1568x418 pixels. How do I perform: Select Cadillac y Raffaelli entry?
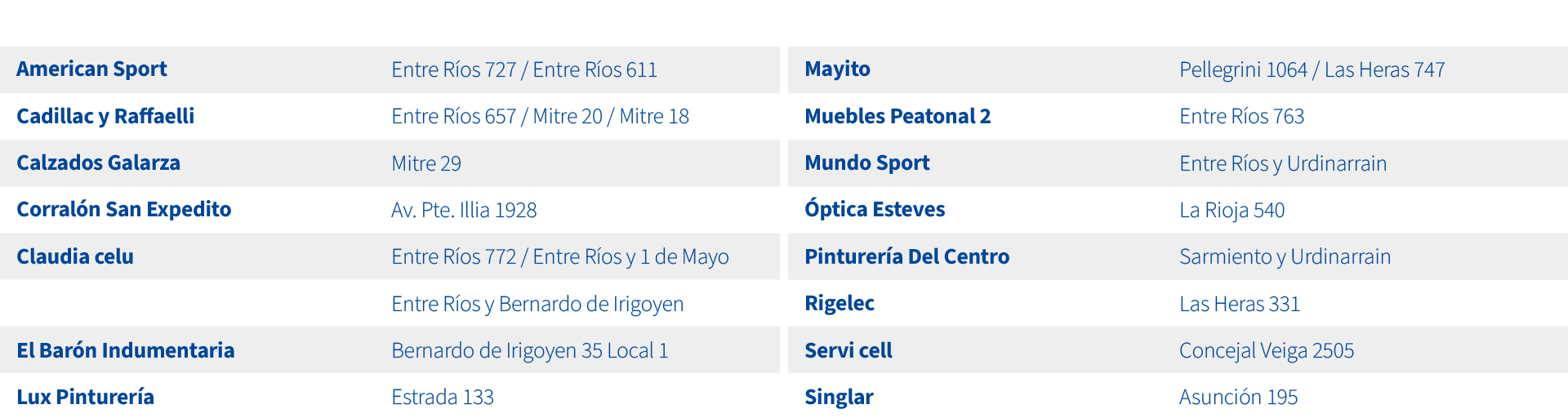click(x=105, y=116)
